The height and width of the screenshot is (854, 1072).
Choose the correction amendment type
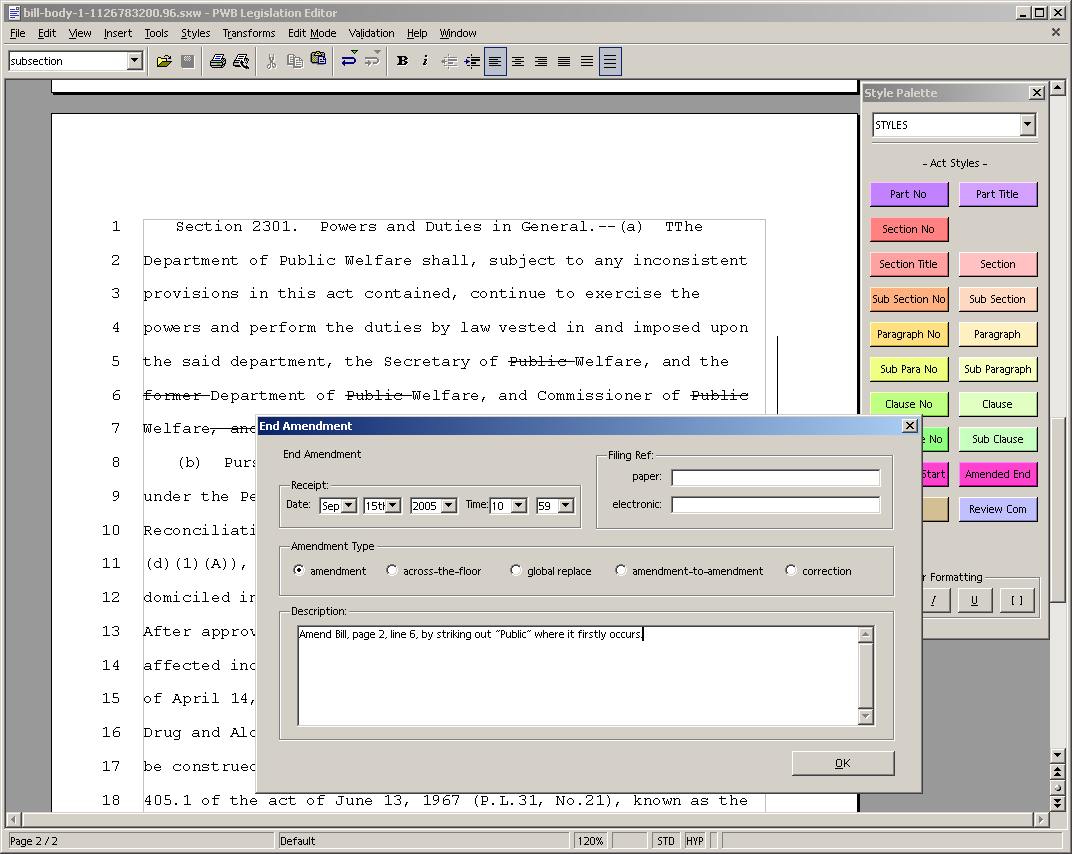[x=791, y=571]
